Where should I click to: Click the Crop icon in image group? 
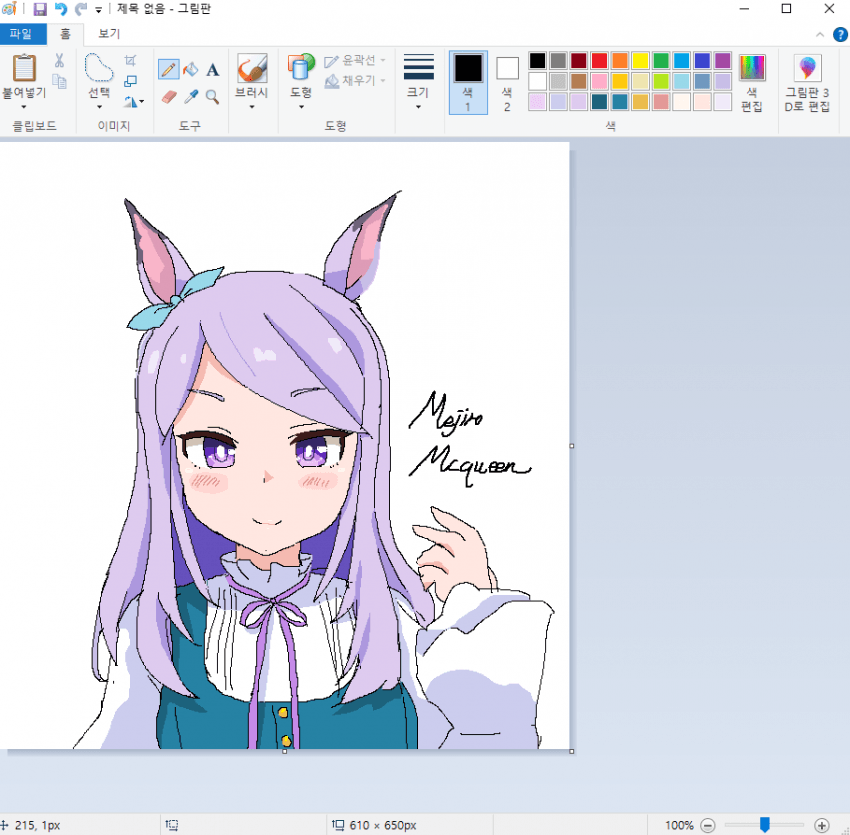coord(130,60)
